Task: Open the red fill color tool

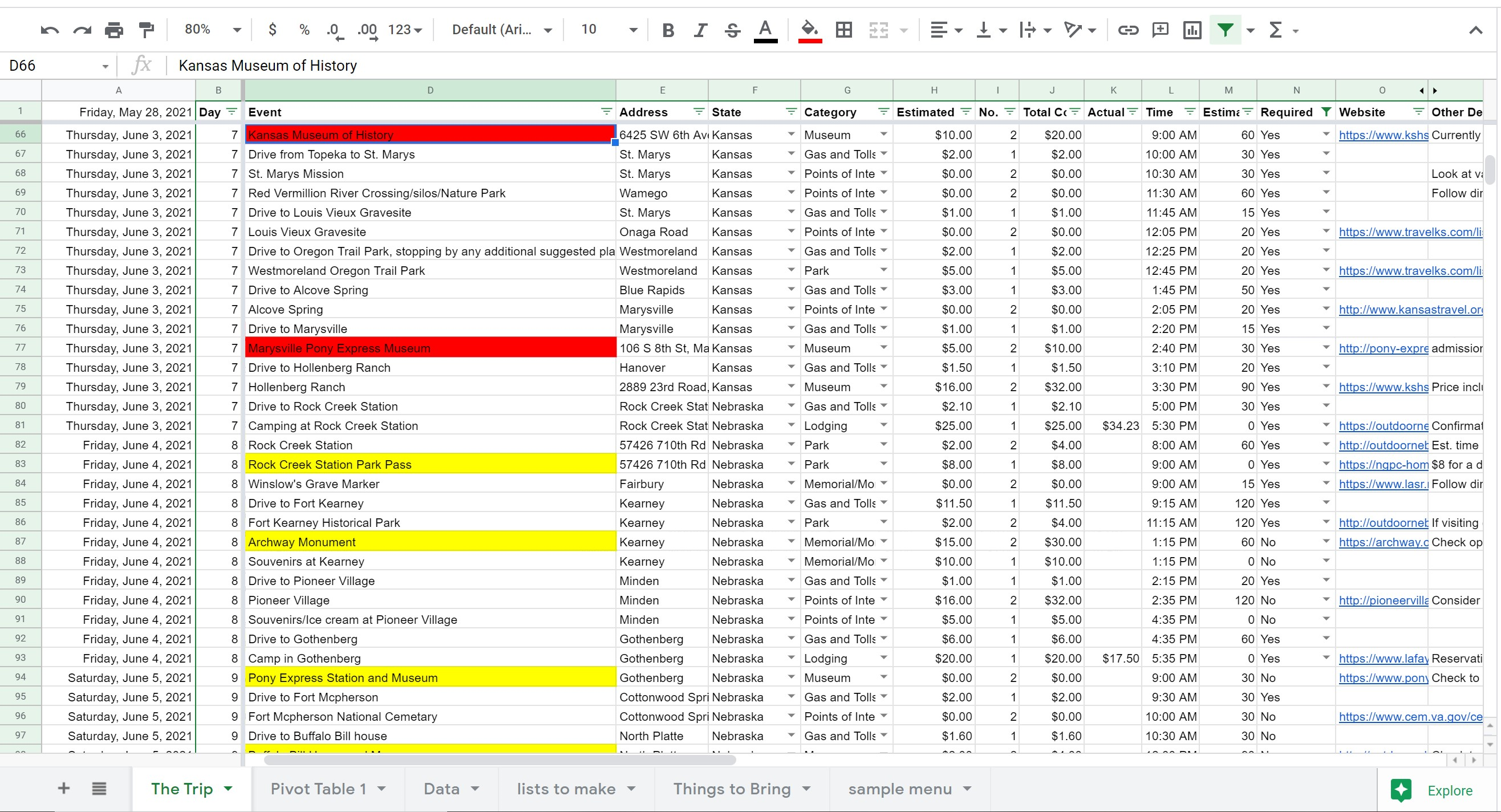Action: tap(809, 30)
